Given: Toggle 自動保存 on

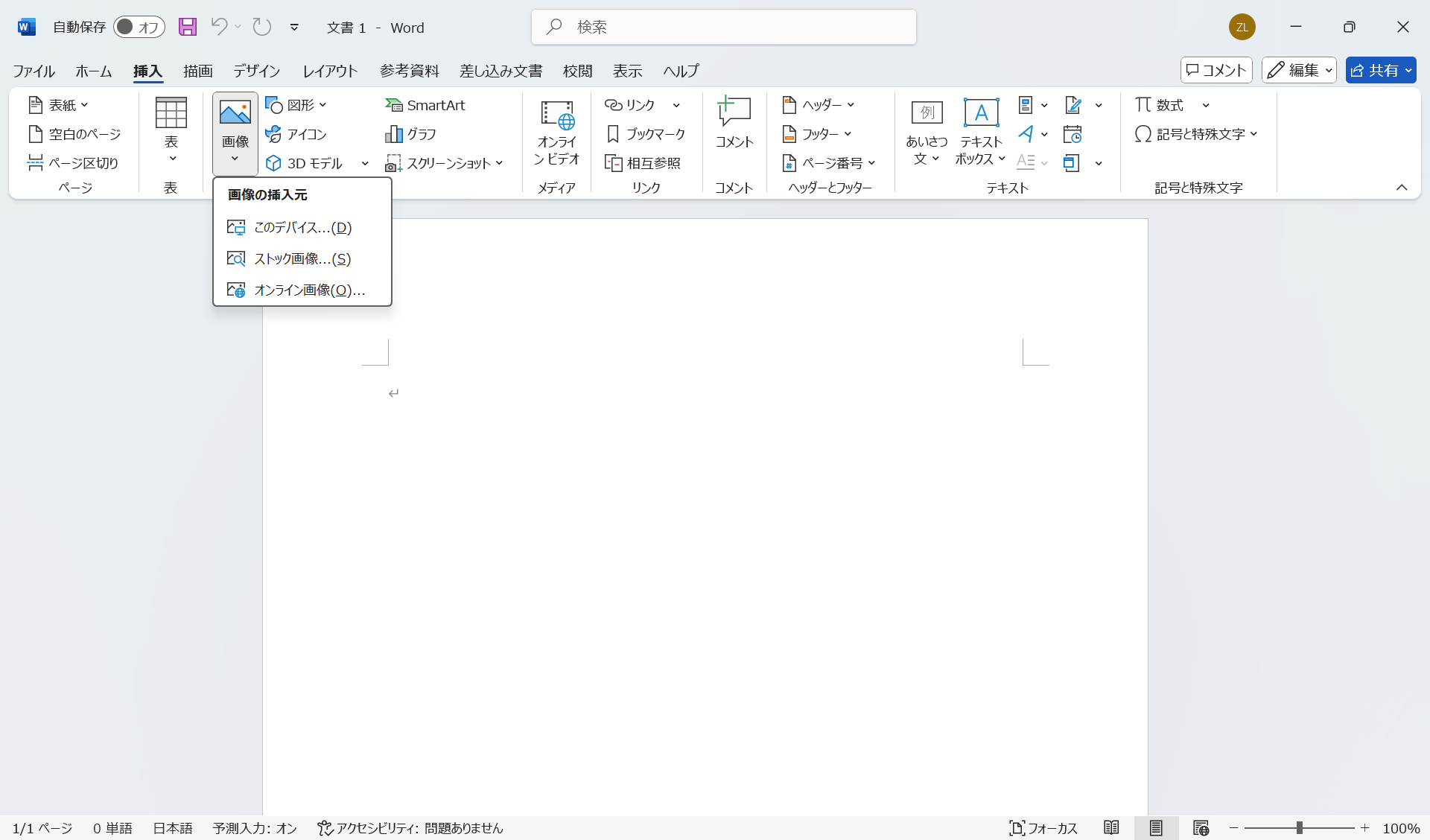Looking at the screenshot, I should tap(139, 26).
